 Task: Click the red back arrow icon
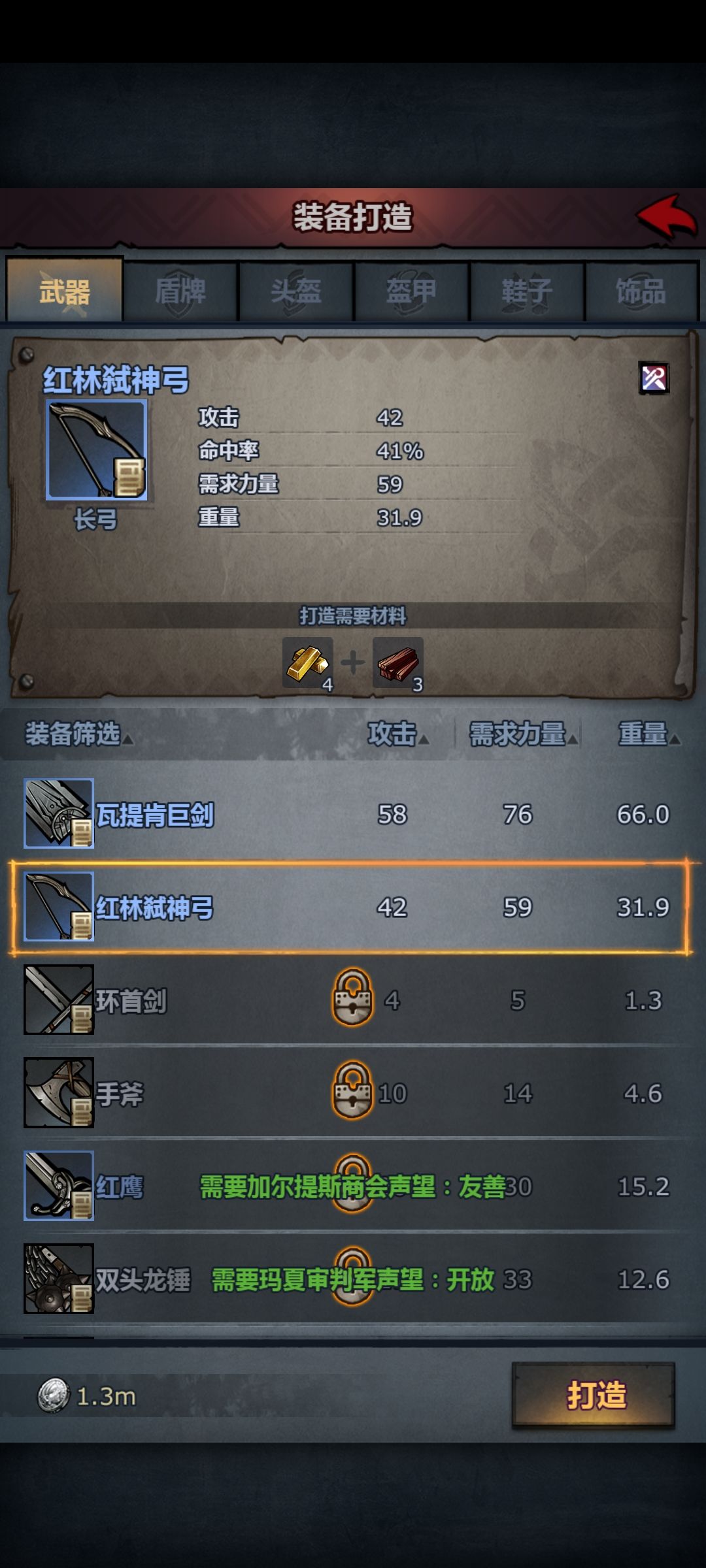[667, 216]
